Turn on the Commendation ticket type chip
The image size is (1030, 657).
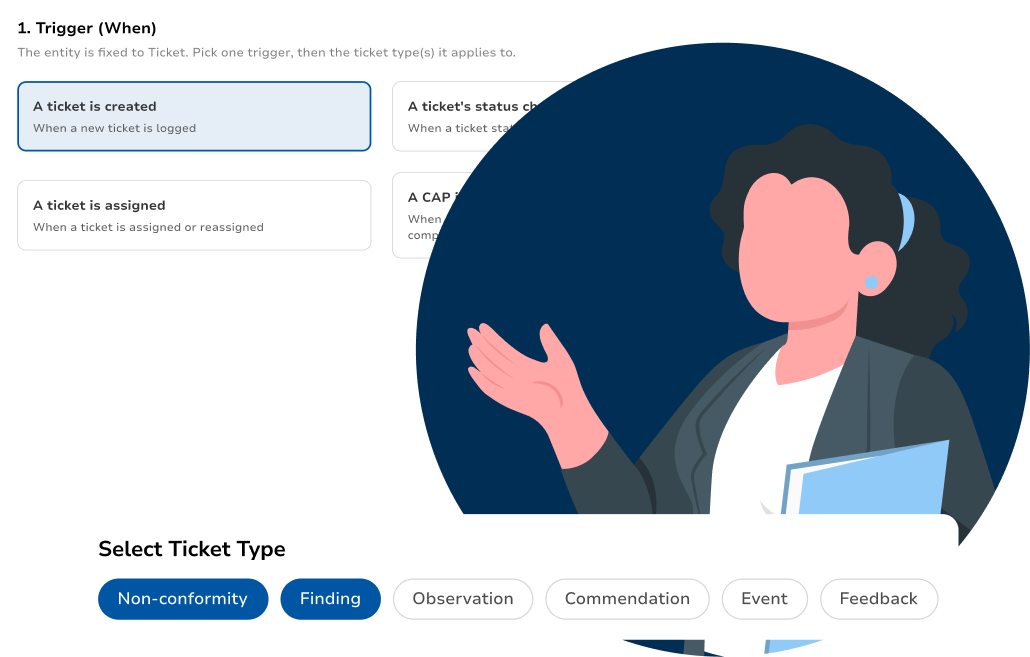coord(627,599)
